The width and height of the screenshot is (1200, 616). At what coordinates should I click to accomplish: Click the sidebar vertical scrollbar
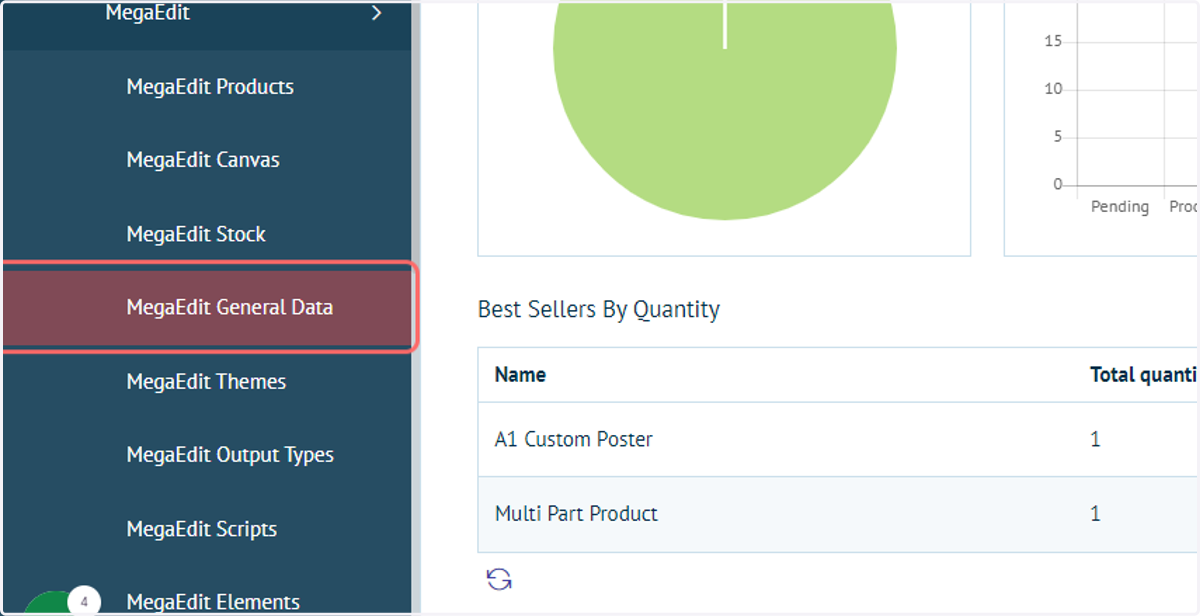[416, 307]
